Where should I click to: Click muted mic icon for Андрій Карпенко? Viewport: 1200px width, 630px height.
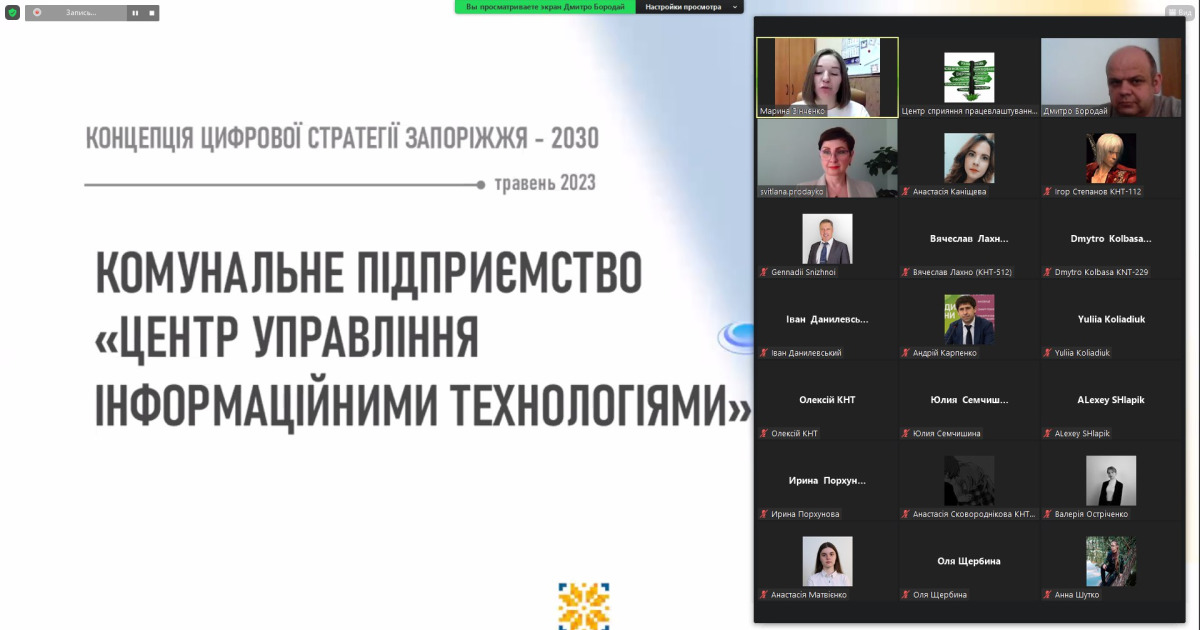tap(906, 353)
